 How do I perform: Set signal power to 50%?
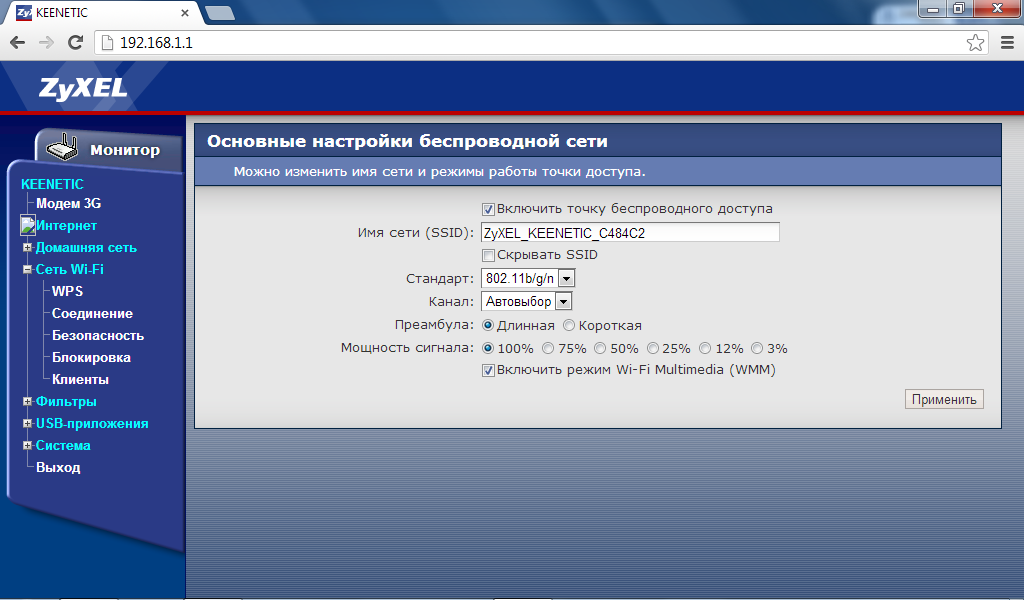pyautogui.click(x=600, y=348)
